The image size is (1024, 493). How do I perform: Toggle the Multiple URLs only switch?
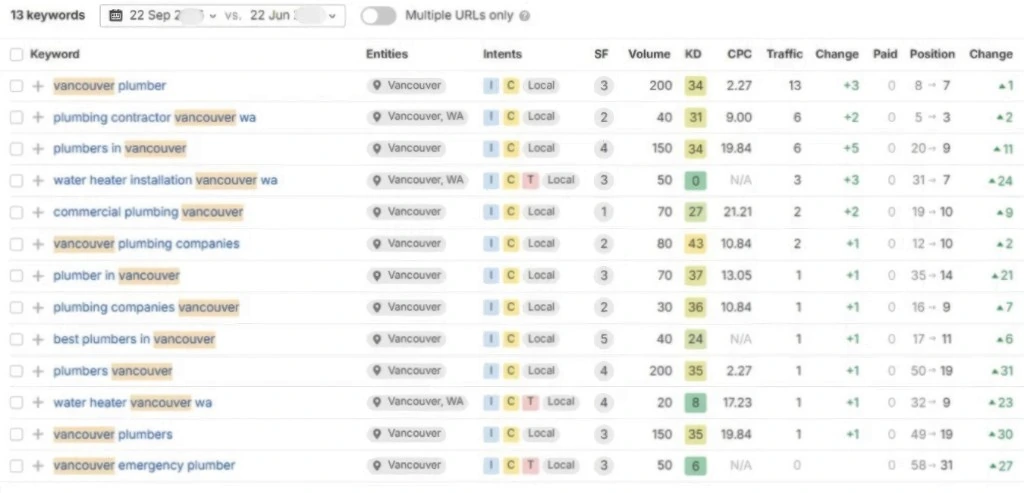click(x=379, y=16)
